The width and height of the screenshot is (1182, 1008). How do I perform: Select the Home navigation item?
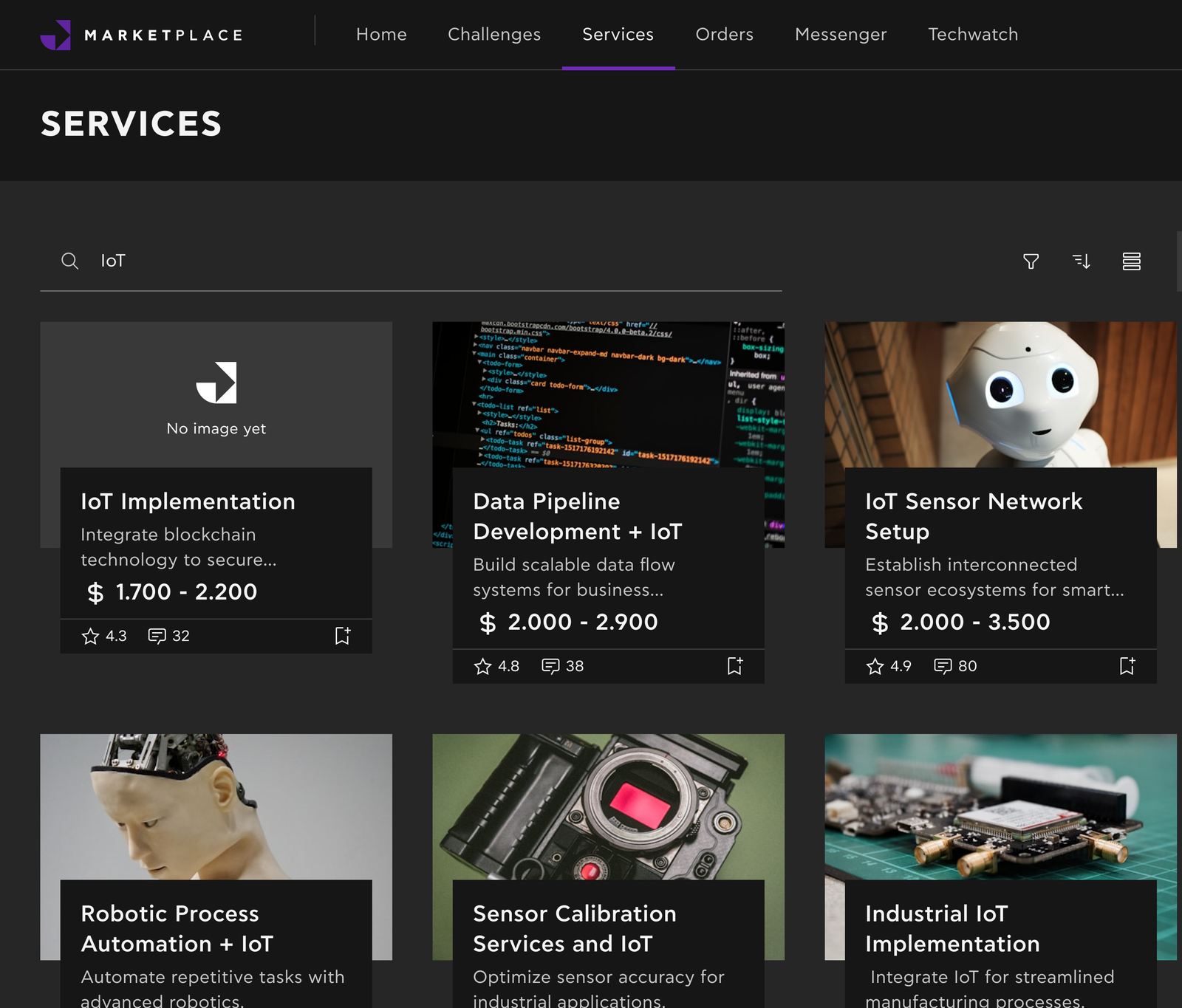(x=381, y=34)
